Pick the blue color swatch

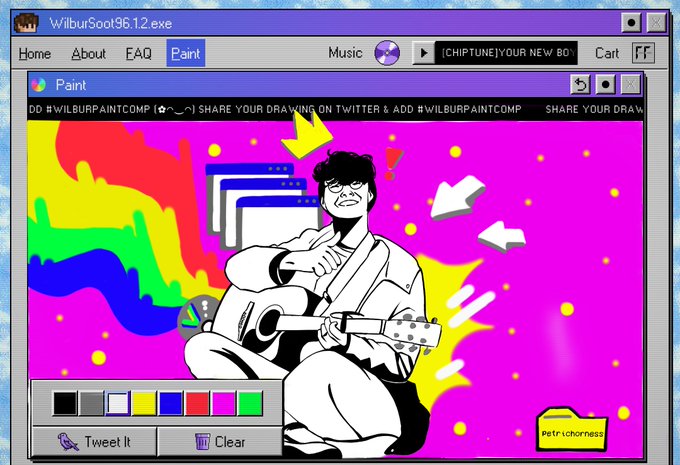(x=170, y=403)
